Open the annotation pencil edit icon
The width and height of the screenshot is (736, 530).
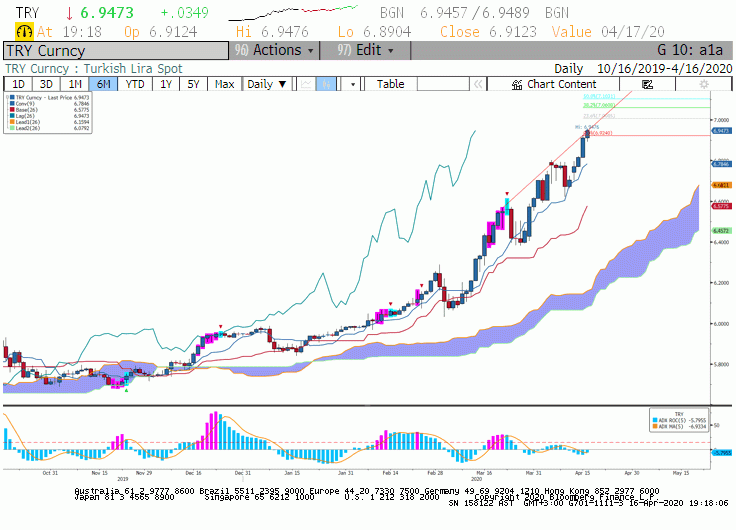coord(647,84)
